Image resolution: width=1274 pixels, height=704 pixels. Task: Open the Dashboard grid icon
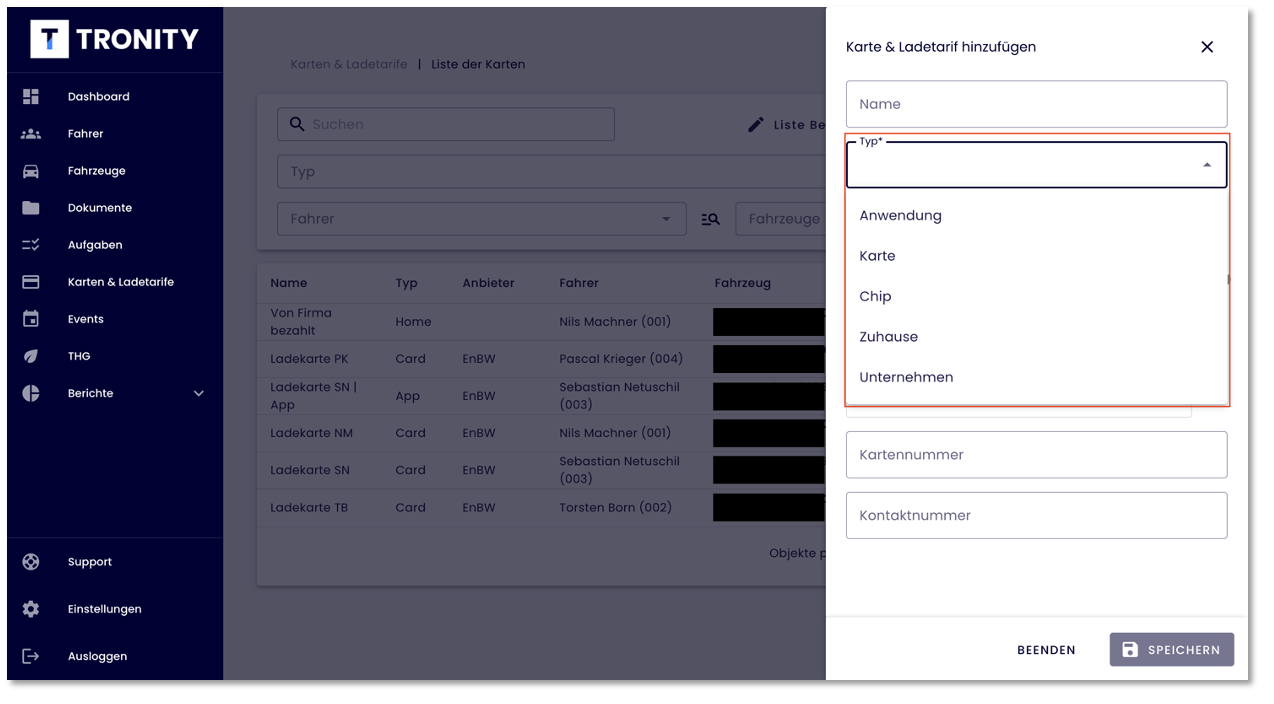pos(31,97)
